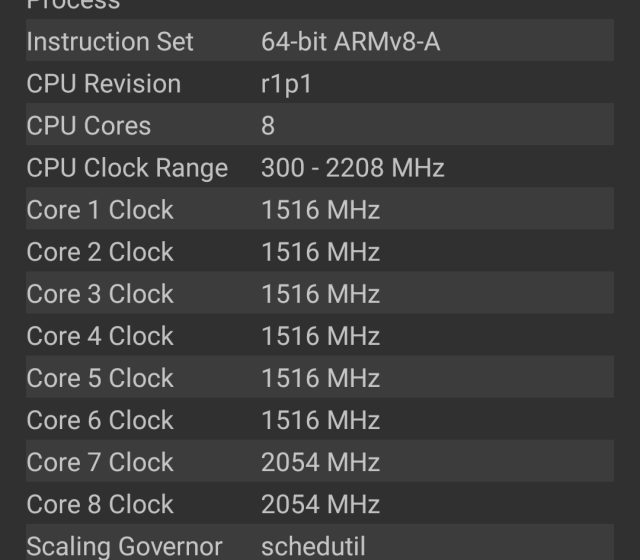Tap the Instruction Set row label
The width and height of the screenshot is (640, 560).
pos(110,42)
